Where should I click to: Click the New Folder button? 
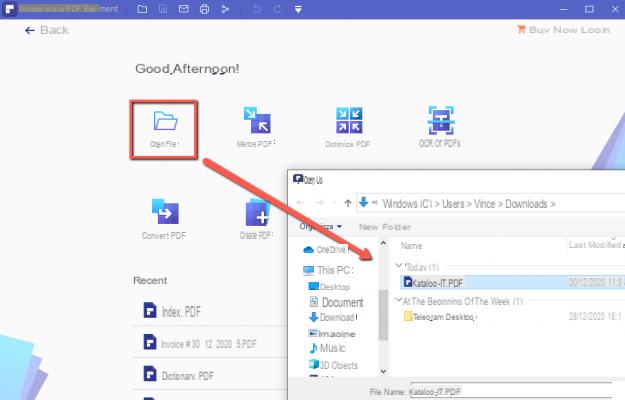click(x=385, y=227)
